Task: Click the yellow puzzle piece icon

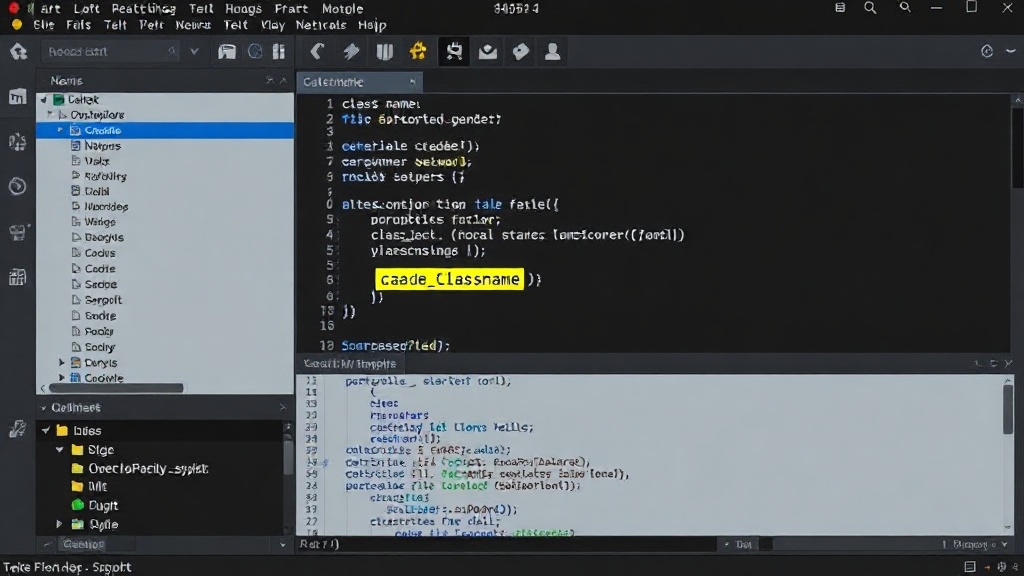Action: pyautogui.click(x=418, y=51)
